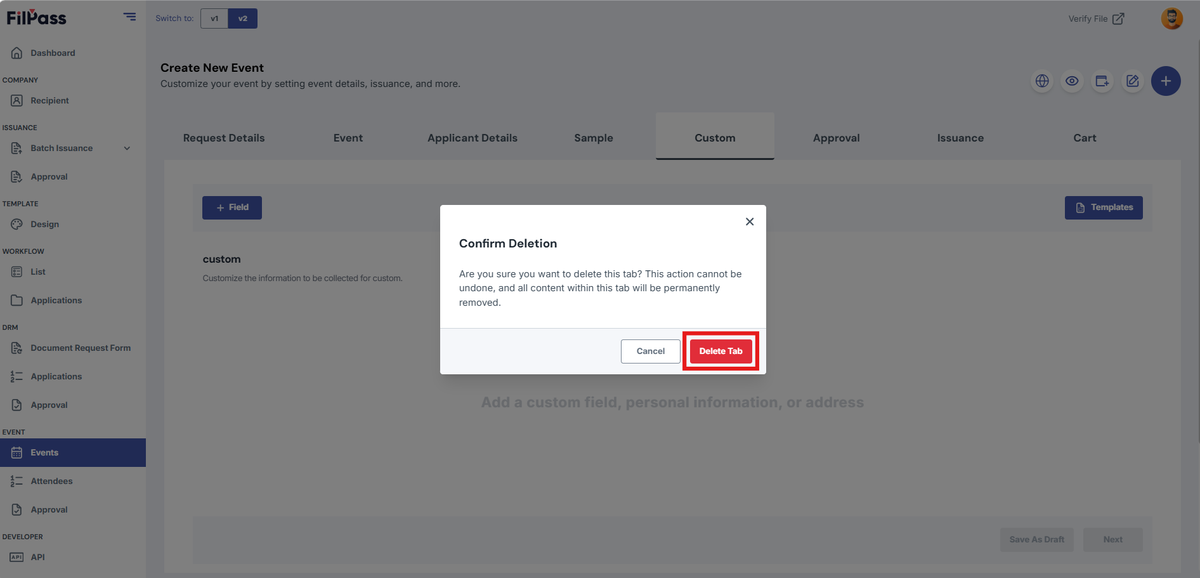The width and height of the screenshot is (1200, 578).
Task: Cancel the deletion dialog
Action: pyautogui.click(x=650, y=351)
